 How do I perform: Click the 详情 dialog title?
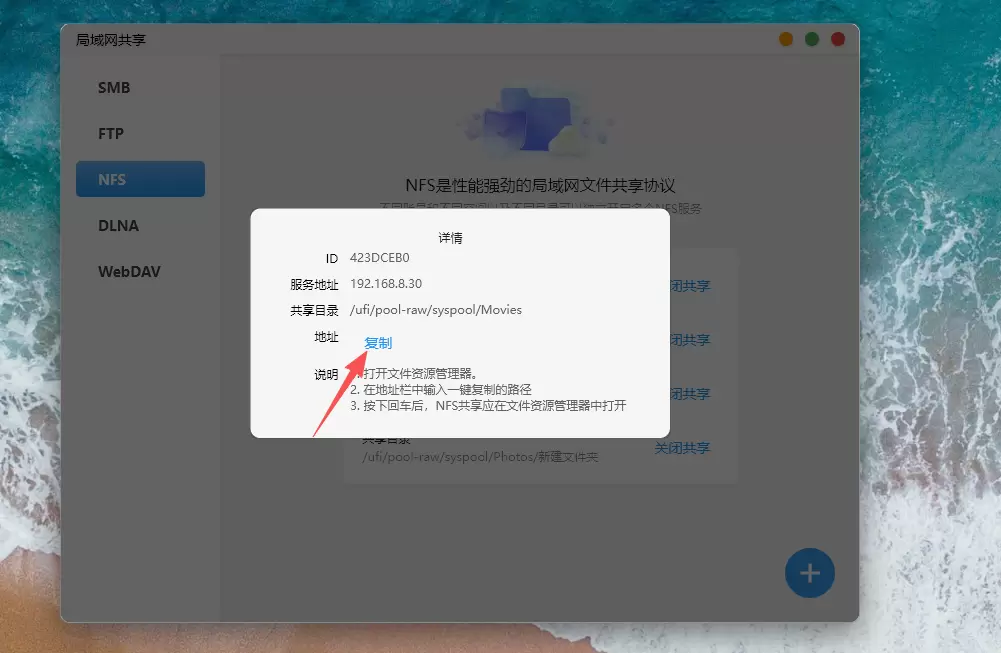[x=450, y=239]
